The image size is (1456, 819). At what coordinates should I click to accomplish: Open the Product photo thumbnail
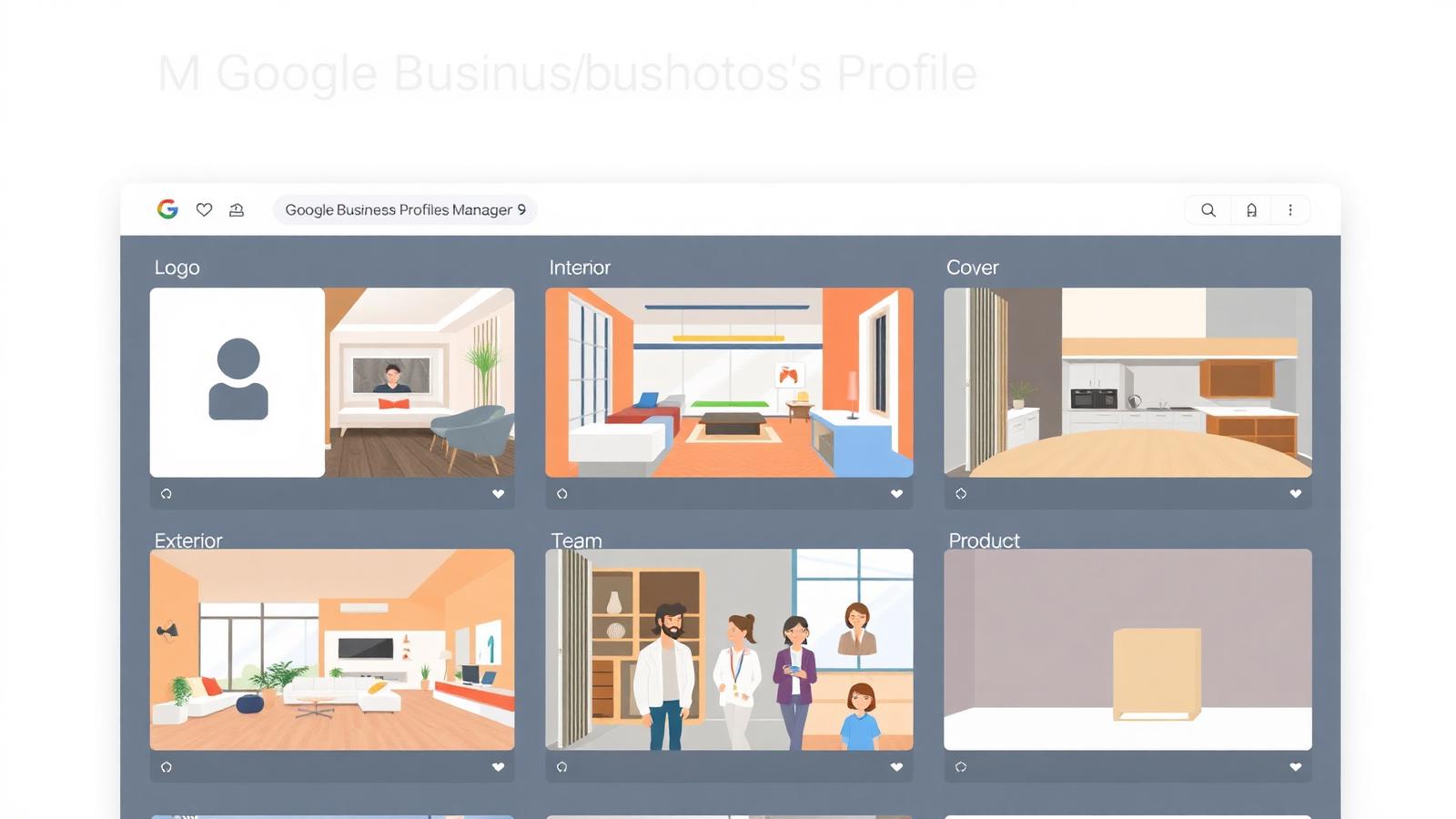[x=1127, y=649]
